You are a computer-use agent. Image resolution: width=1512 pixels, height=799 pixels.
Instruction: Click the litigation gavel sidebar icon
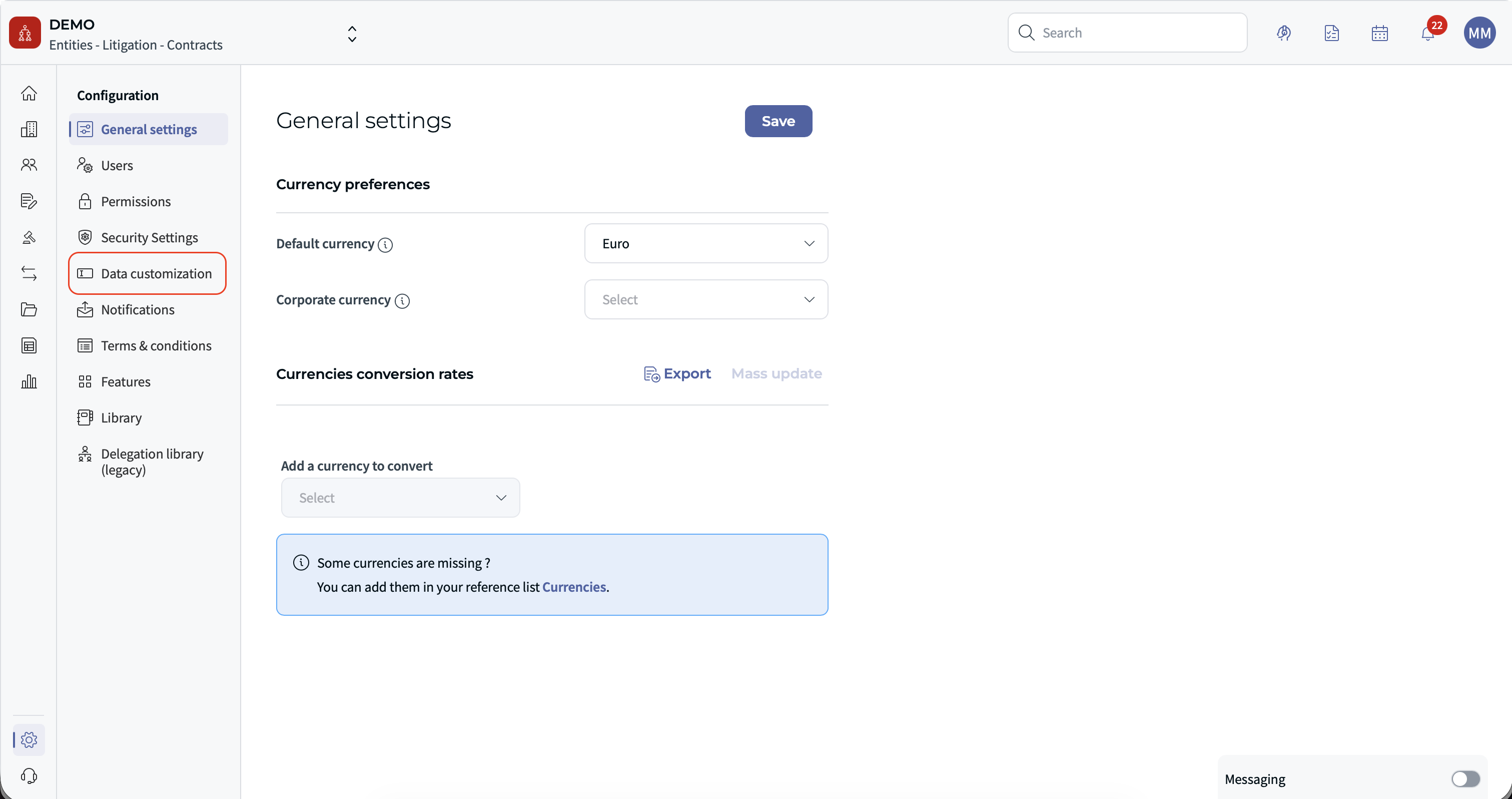(29, 237)
